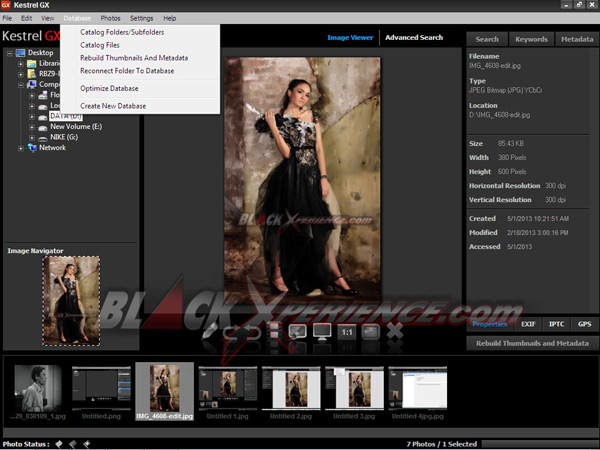Click first Photo Status flag icon
Image resolution: width=600 pixels, height=450 pixels.
pos(59,444)
